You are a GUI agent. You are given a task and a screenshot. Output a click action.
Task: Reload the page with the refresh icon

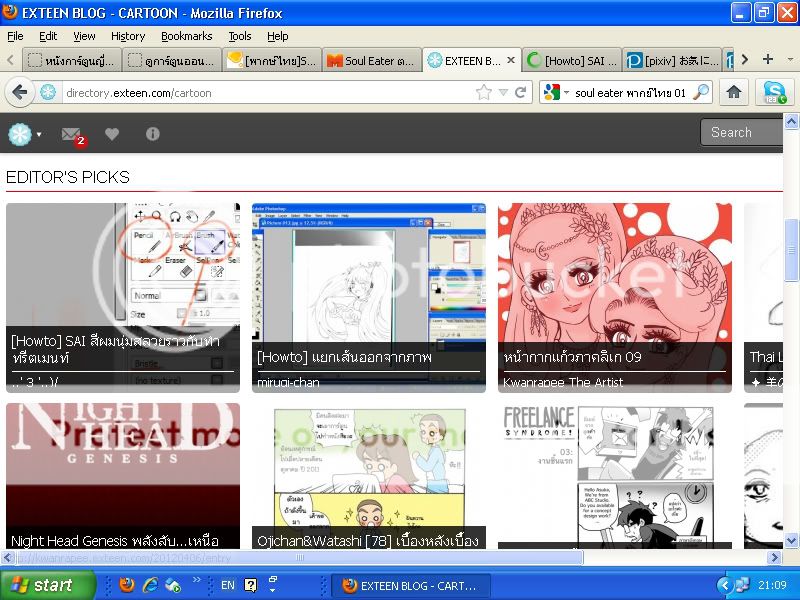pyautogui.click(x=520, y=92)
